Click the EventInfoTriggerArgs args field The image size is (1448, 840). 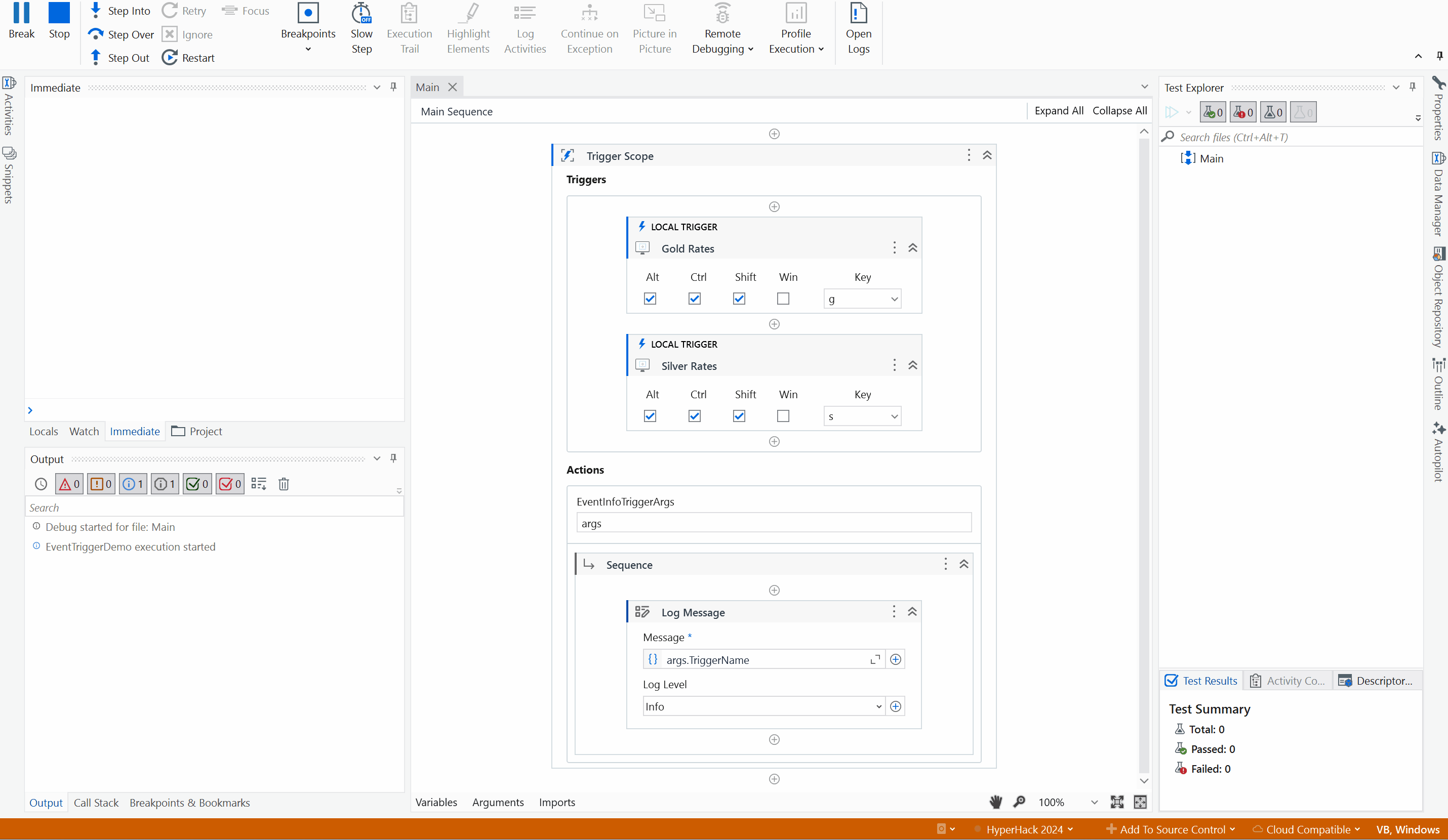[x=774, y=523]
